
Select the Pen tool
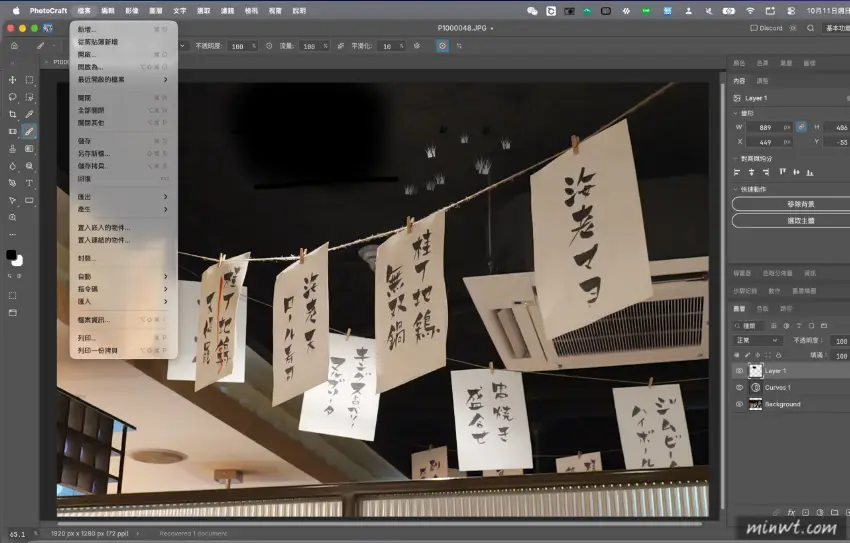pos(12,183)
